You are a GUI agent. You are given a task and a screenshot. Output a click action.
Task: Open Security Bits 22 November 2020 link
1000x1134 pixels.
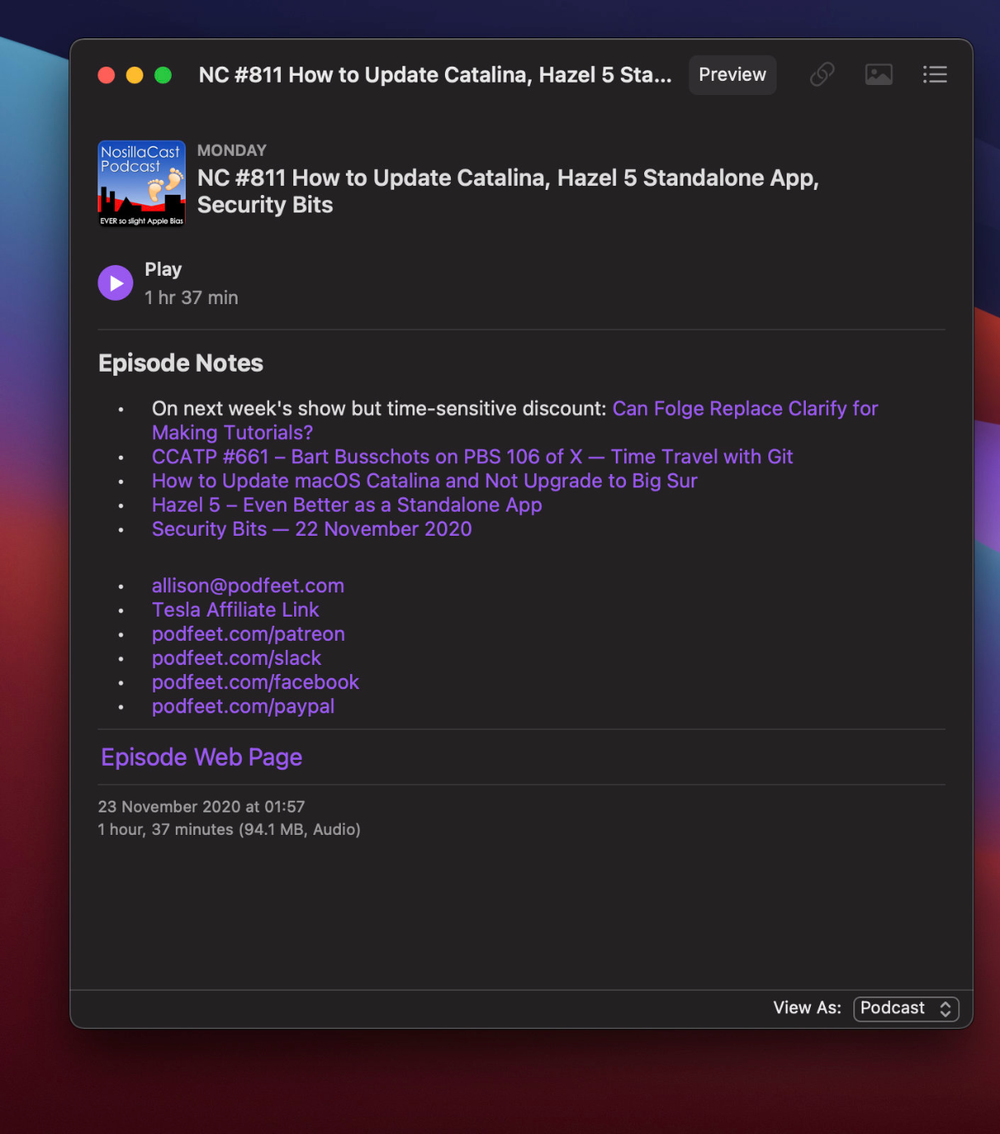click(311, 529)
